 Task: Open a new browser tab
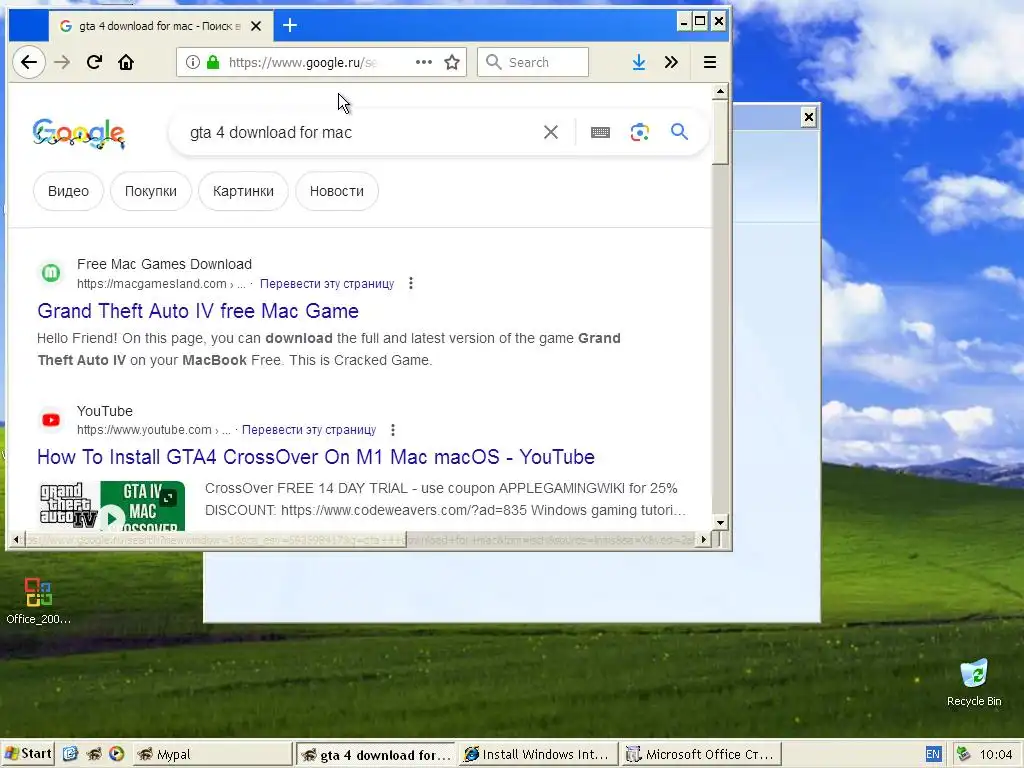tap(290, 25)
